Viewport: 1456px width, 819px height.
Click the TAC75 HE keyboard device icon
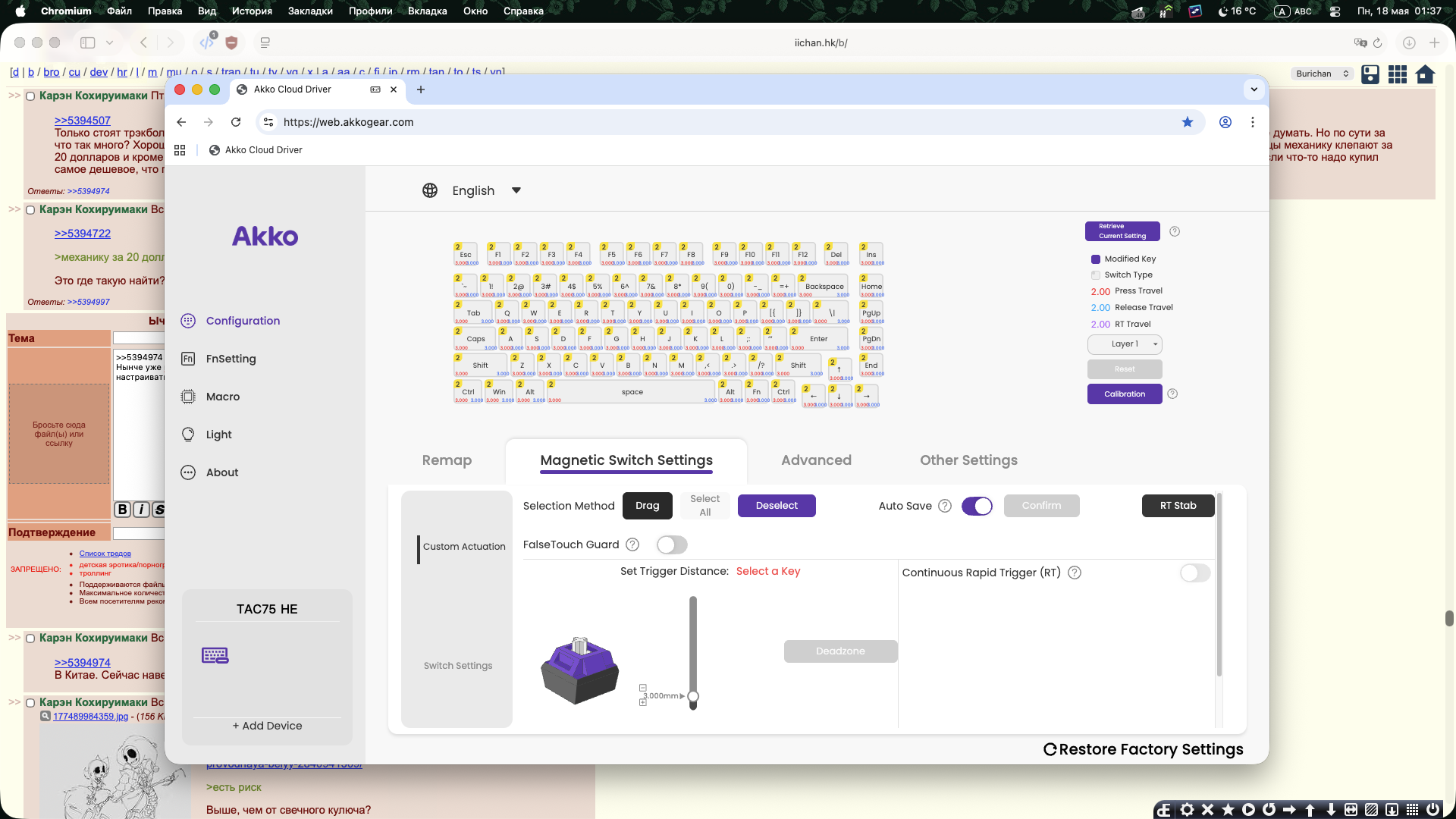click(x=215, y=655)
